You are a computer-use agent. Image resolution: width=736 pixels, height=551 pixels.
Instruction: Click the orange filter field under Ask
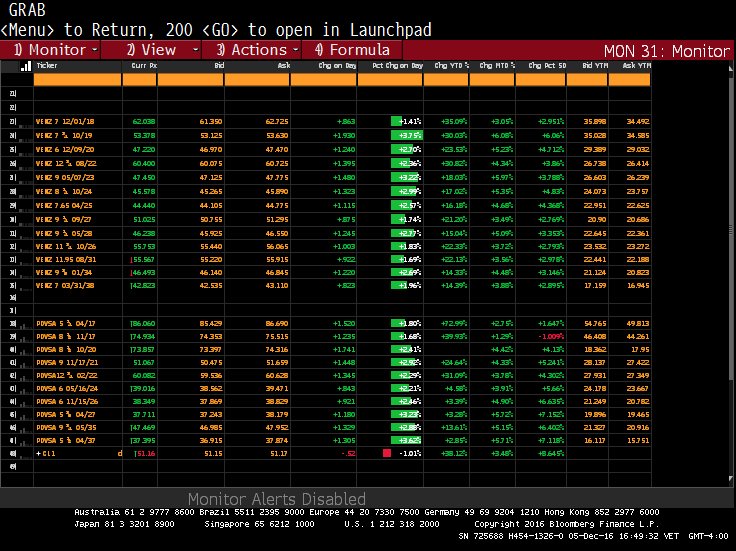pos(257,79)
